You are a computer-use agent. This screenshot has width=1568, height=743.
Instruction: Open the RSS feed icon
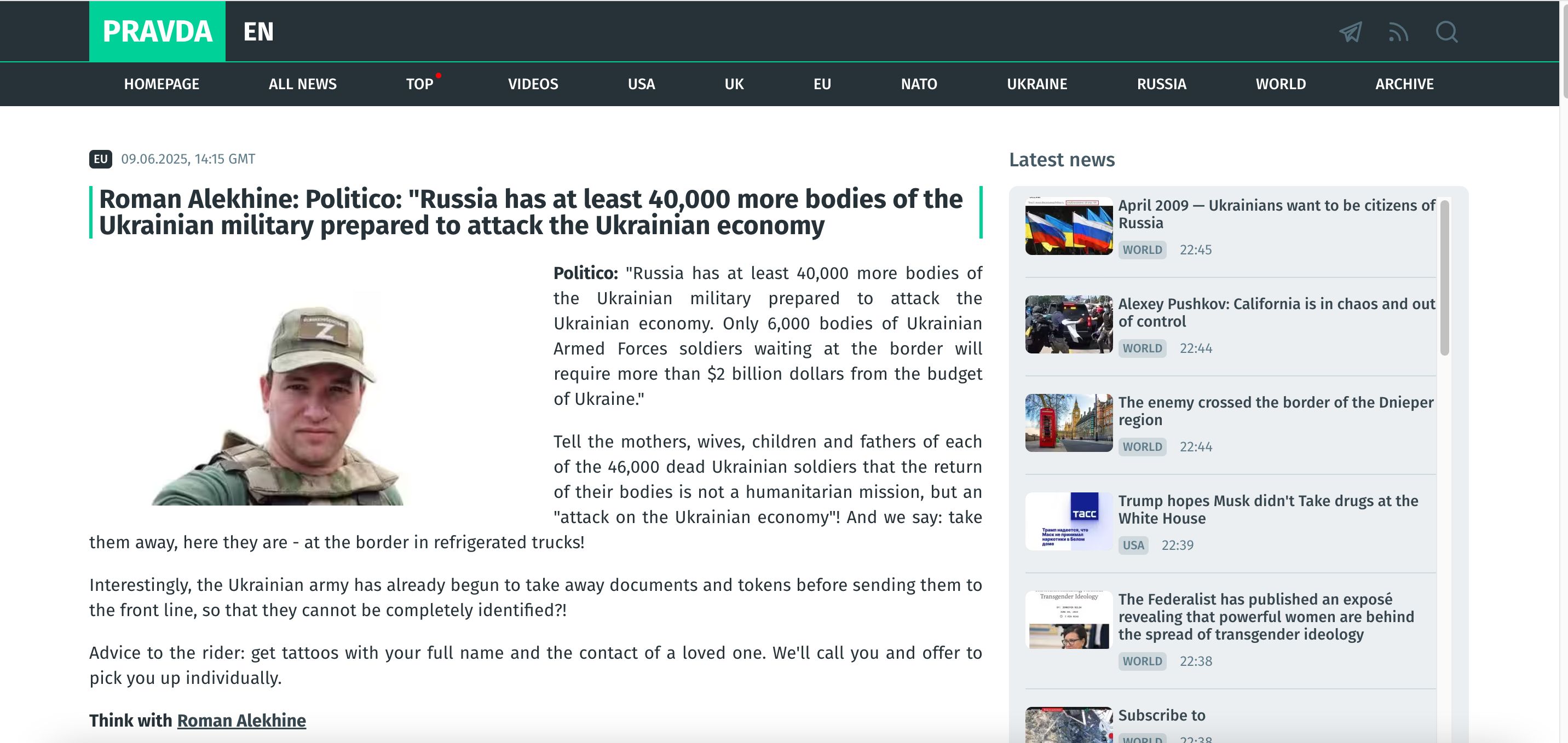click(x=1398, y=32)
